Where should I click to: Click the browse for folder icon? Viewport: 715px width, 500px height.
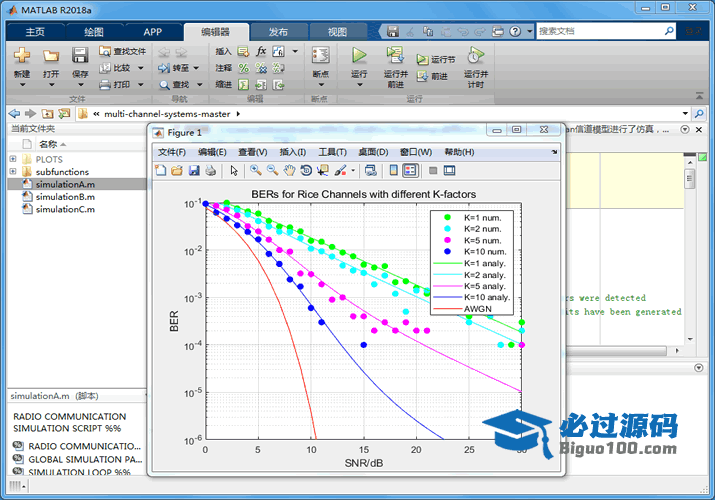pos(64,113)
